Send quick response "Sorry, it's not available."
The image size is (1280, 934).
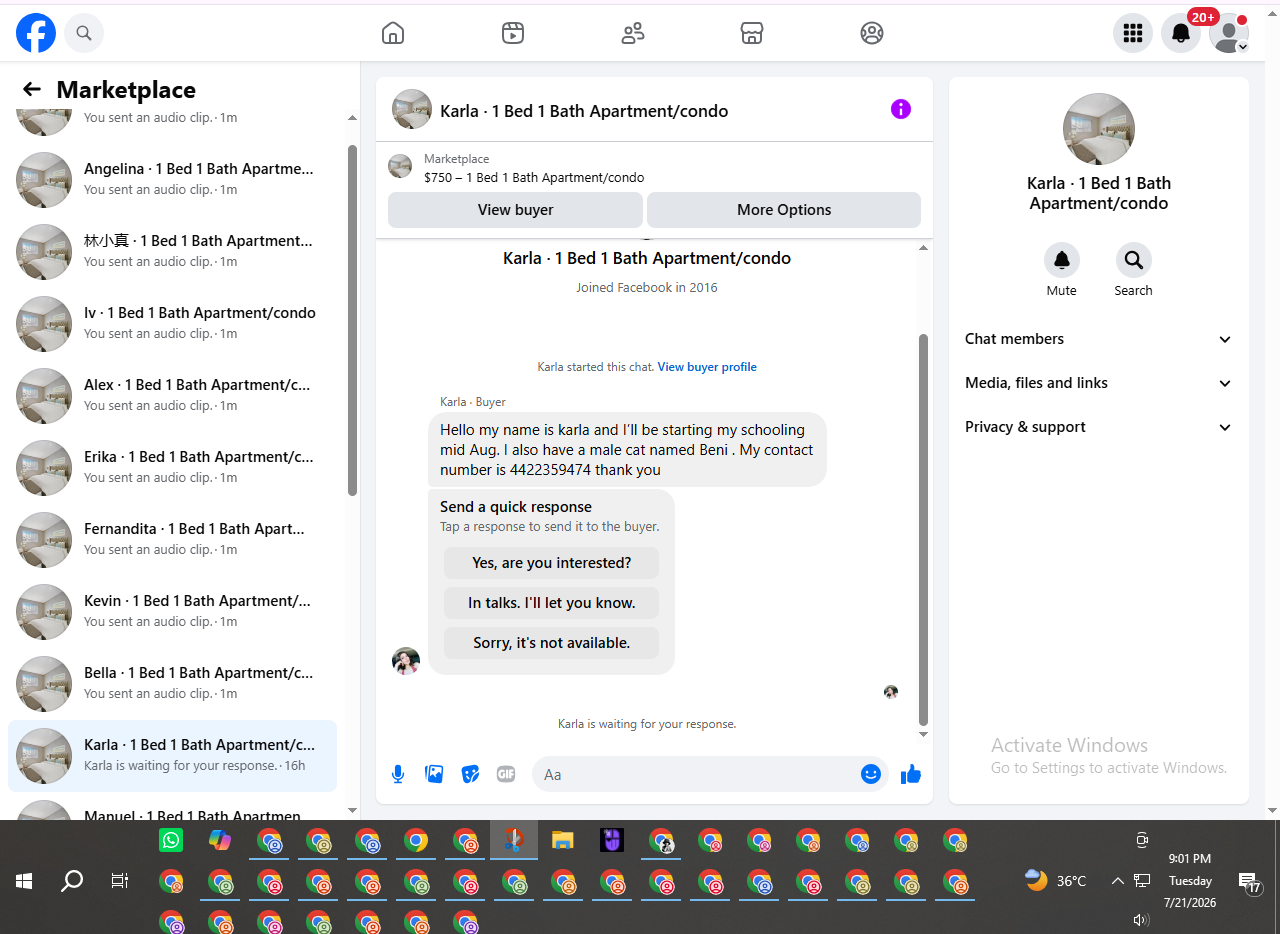[x=552, y=643]
